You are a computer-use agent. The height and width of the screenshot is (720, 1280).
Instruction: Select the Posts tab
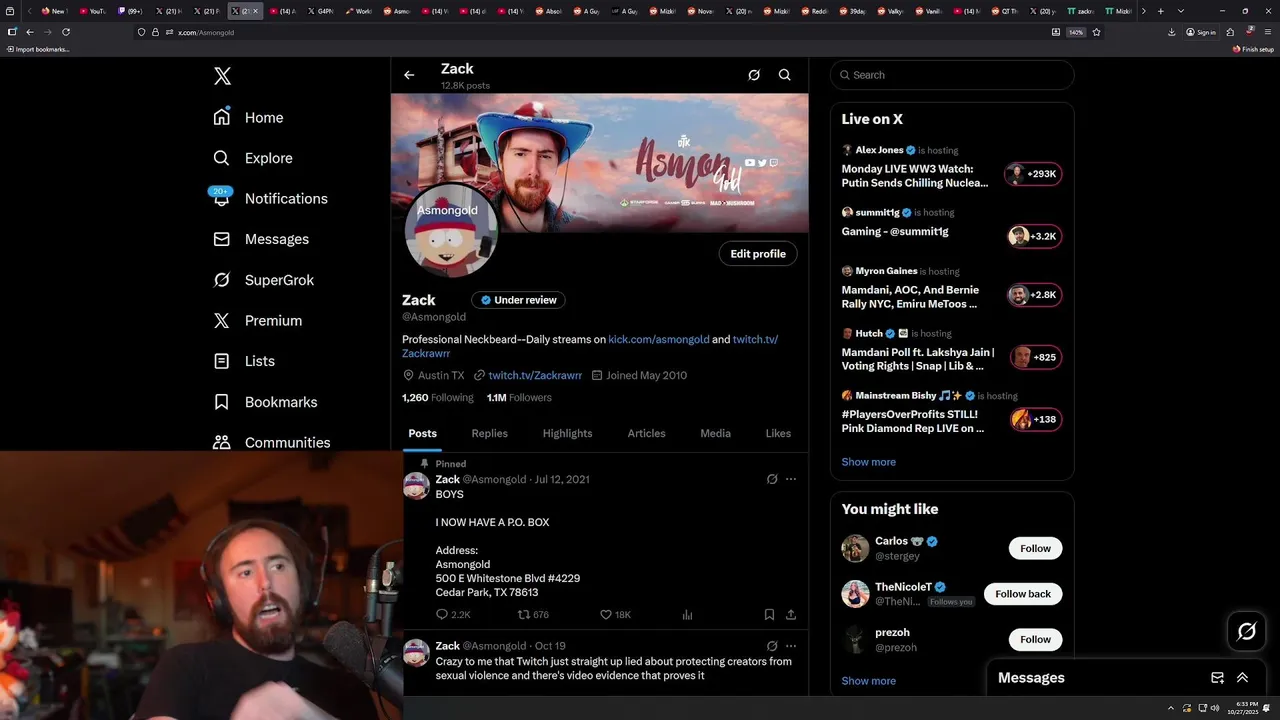pyautogui.click(x=422, y=433)
